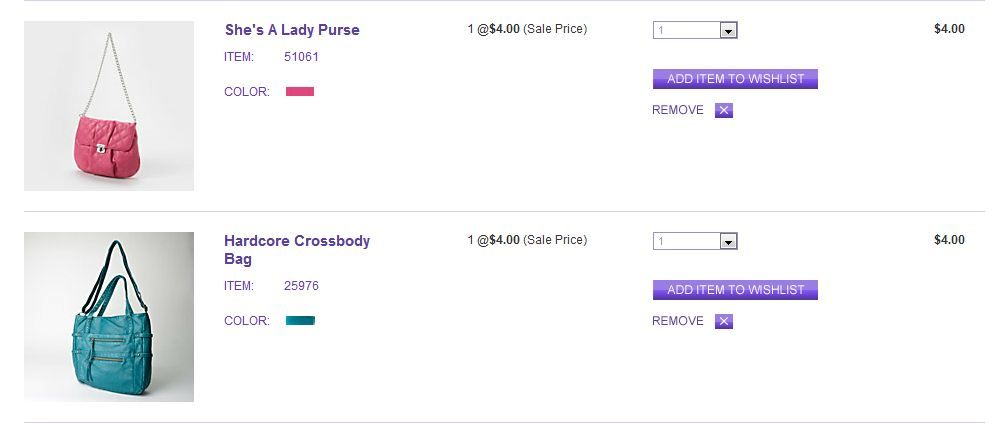Click the X icon for Hardcore Crossbody Bag
The image size is (1004, 424).
pyautogui.click(x=724, y=321)
